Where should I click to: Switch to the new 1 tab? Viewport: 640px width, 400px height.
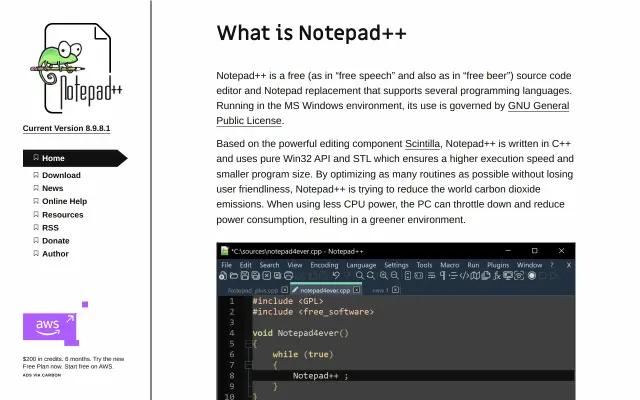tap(380, 290)
